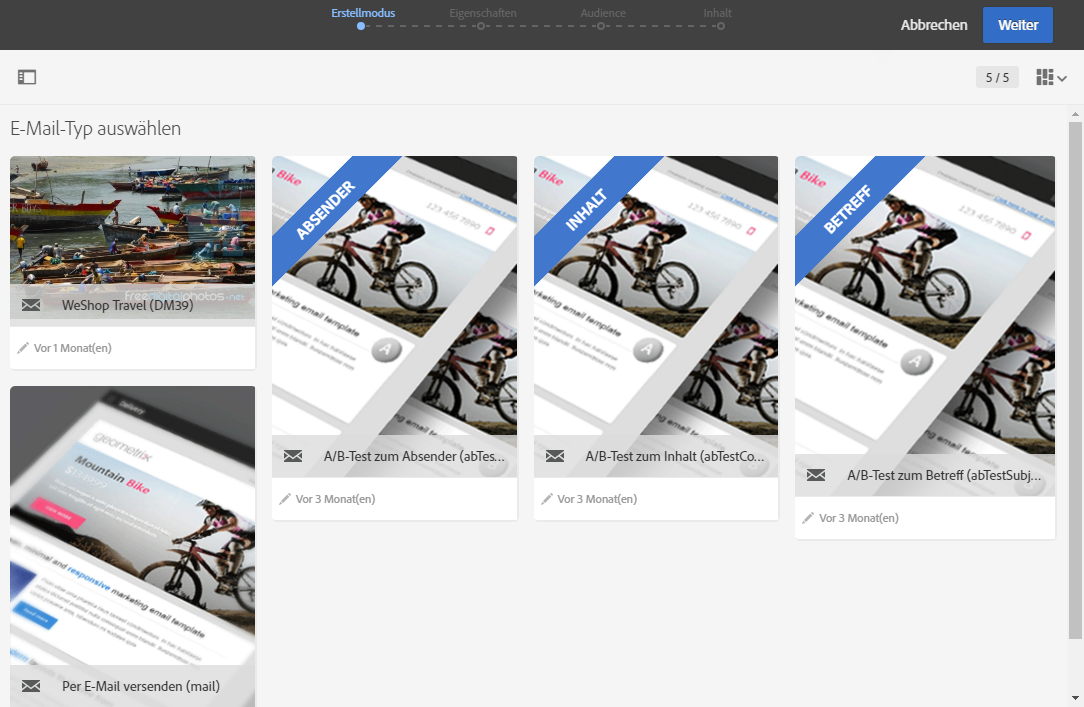The image size is (1084, 707).
Task: Click 'Vor 1 Monat(en)' text
Action: (73, 348)
